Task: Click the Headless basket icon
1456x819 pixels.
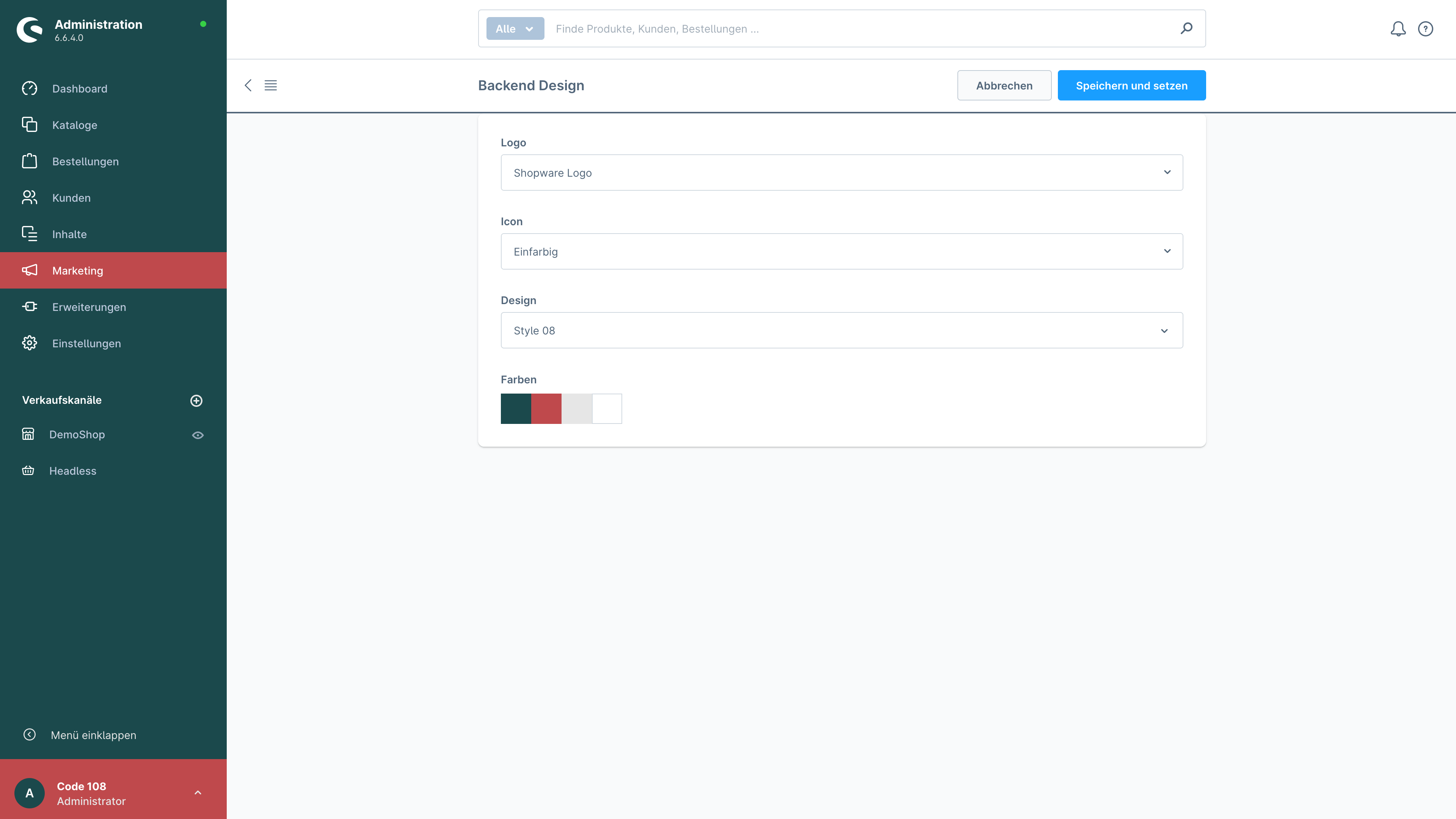Action: coord(28,470)
